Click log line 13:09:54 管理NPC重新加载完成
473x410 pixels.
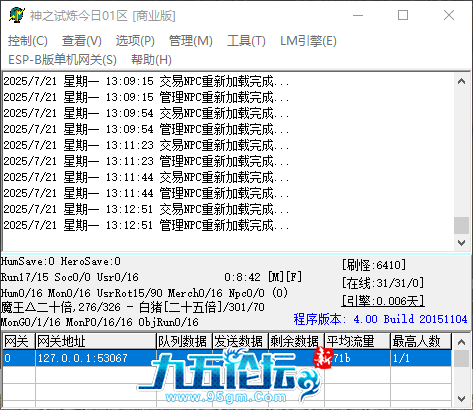tap(146, 129)
